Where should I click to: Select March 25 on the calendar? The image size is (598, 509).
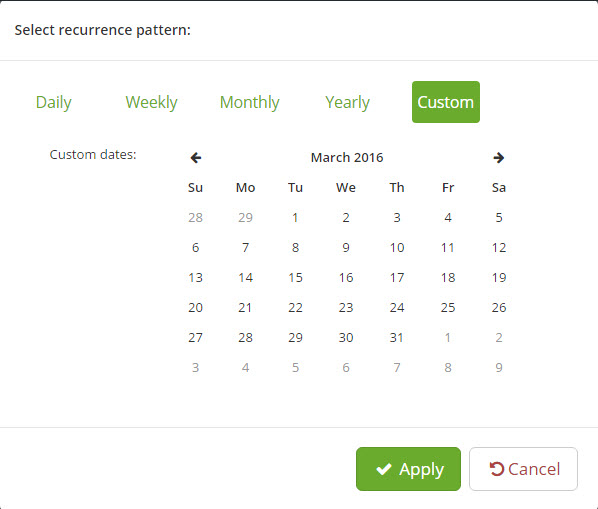pos(448,308)
